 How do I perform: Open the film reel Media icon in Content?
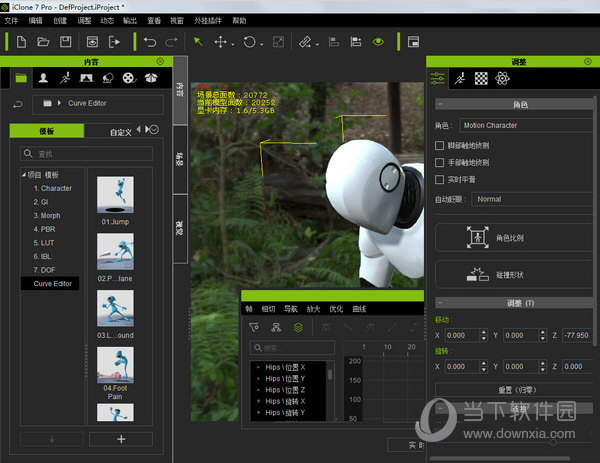(129, 78)
